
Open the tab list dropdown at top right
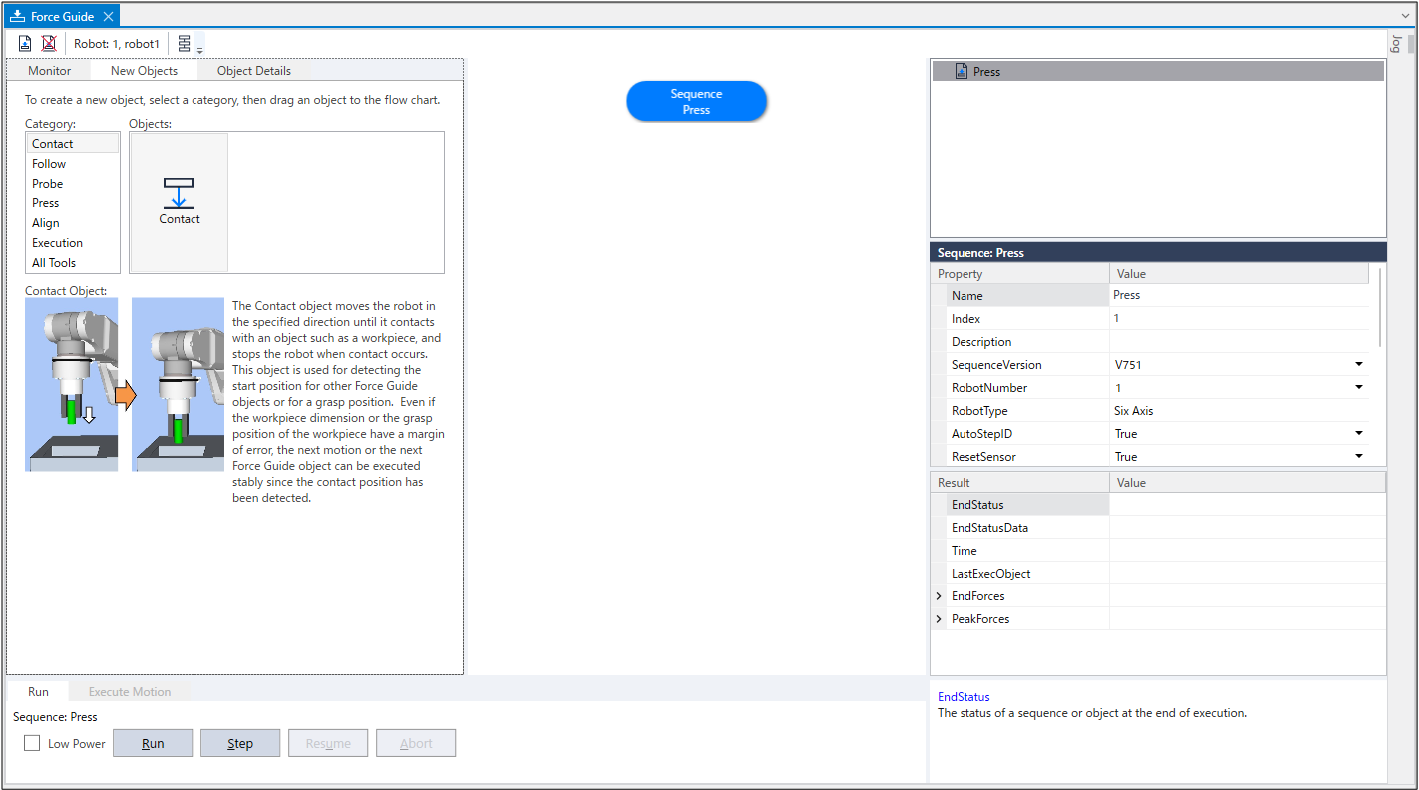click(x=1405, y=17)
